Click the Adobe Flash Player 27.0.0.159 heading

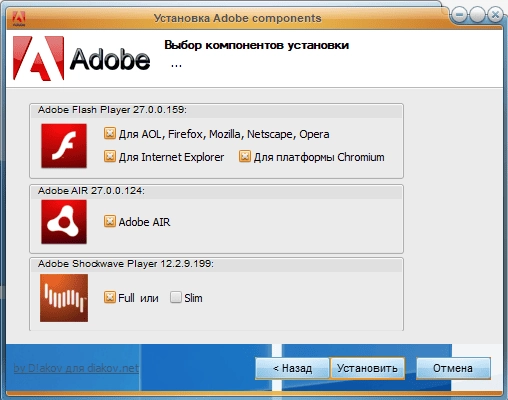click(x=112, y=110)
